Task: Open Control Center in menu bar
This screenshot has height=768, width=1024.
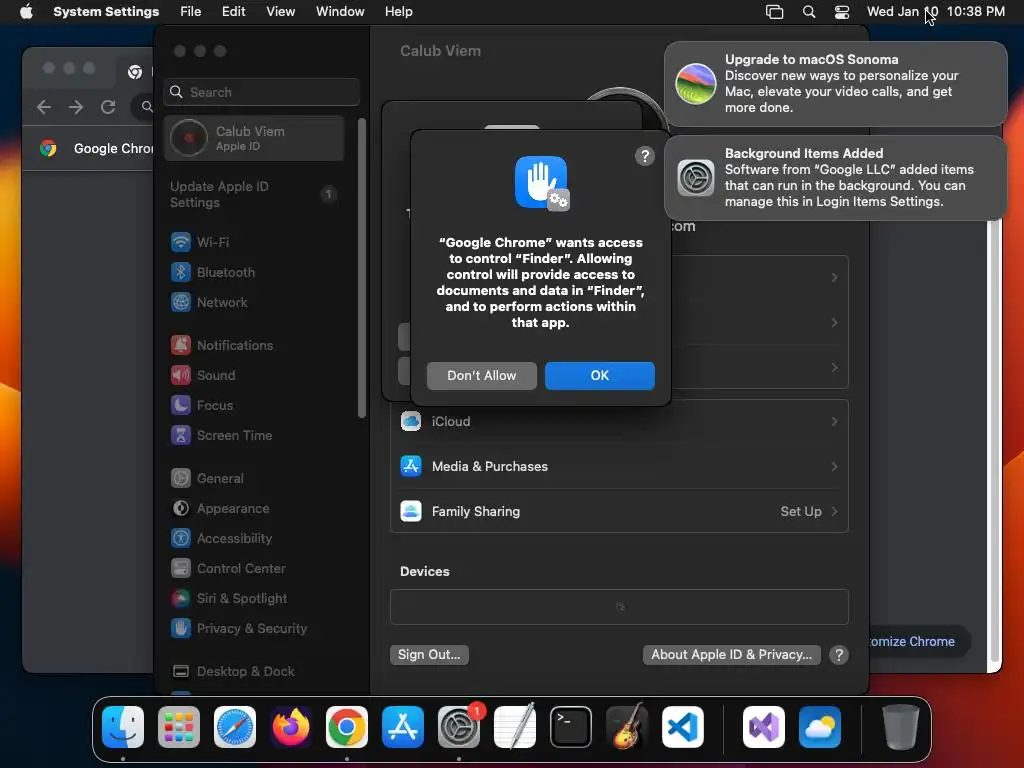Action: pos(842,12)
